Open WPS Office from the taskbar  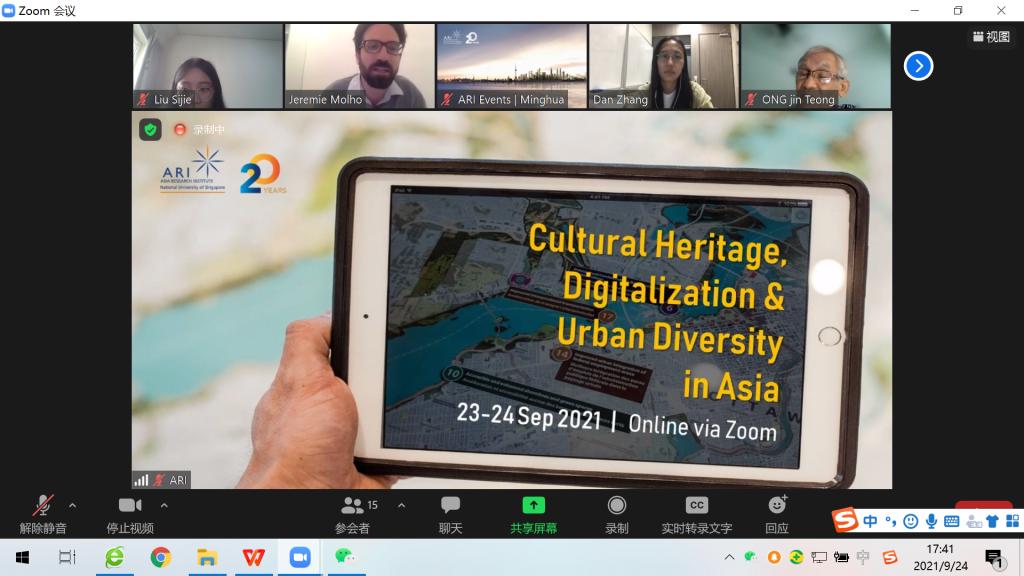[x=252, y=557]
